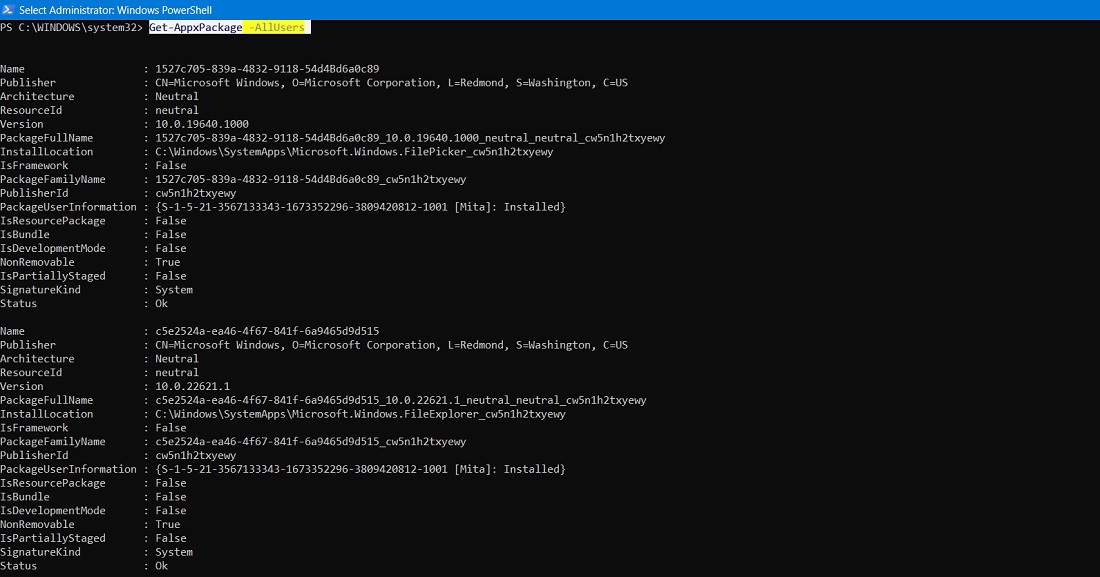Click the version value 10.0.22621.1
The height and width of the screenshot is (577, 1100).
(x=192, y=385)
